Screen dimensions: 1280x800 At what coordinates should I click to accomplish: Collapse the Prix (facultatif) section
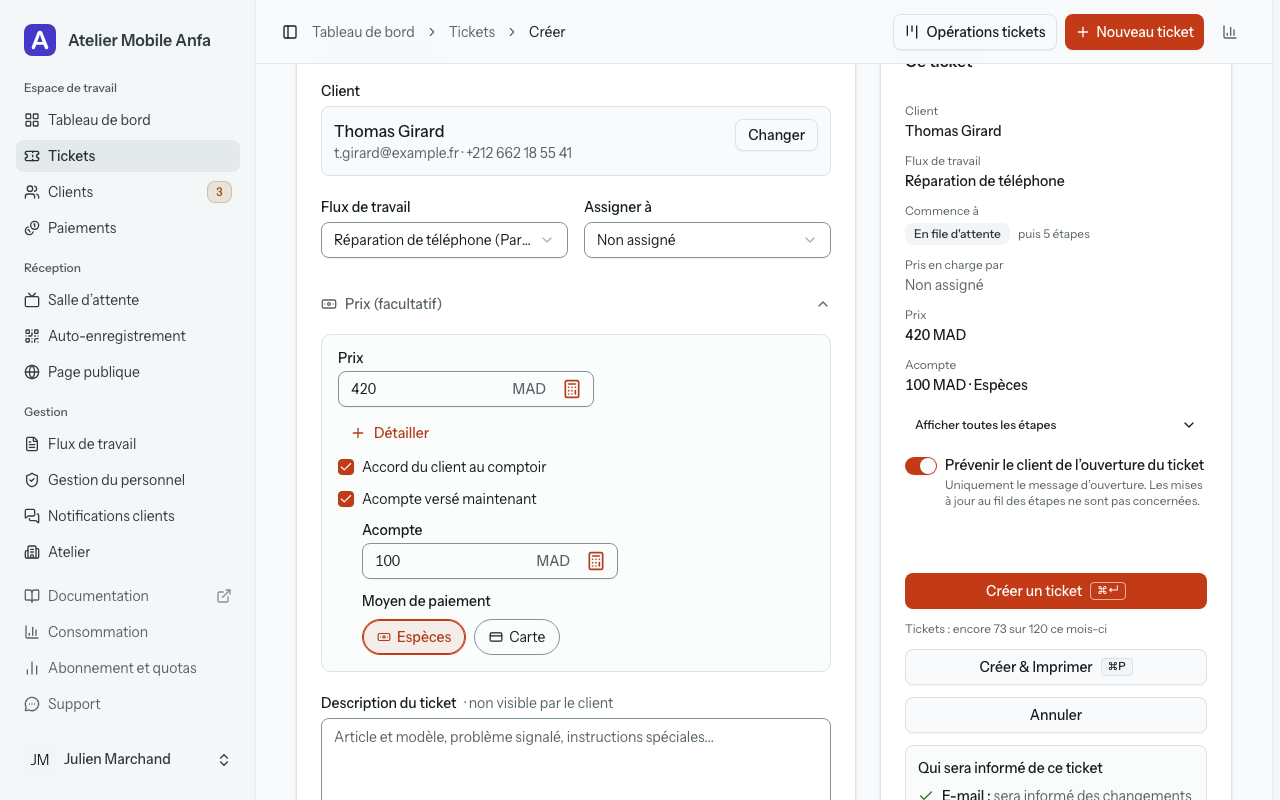click(576, 304)
